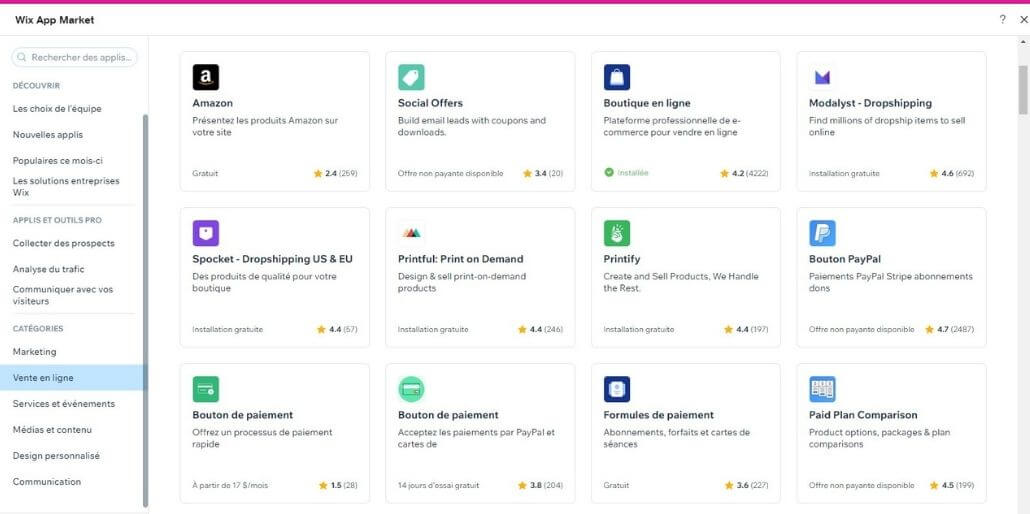The height and width of the screenshot is (514, 1030).
Task: Click the green card icon of 17 $/mois Bouton de paiement
Action: click(x=206, y=389)
